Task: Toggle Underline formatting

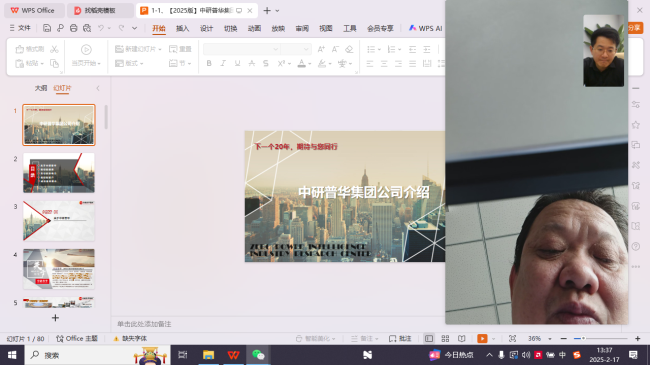Action: click(x=237, y=63)
